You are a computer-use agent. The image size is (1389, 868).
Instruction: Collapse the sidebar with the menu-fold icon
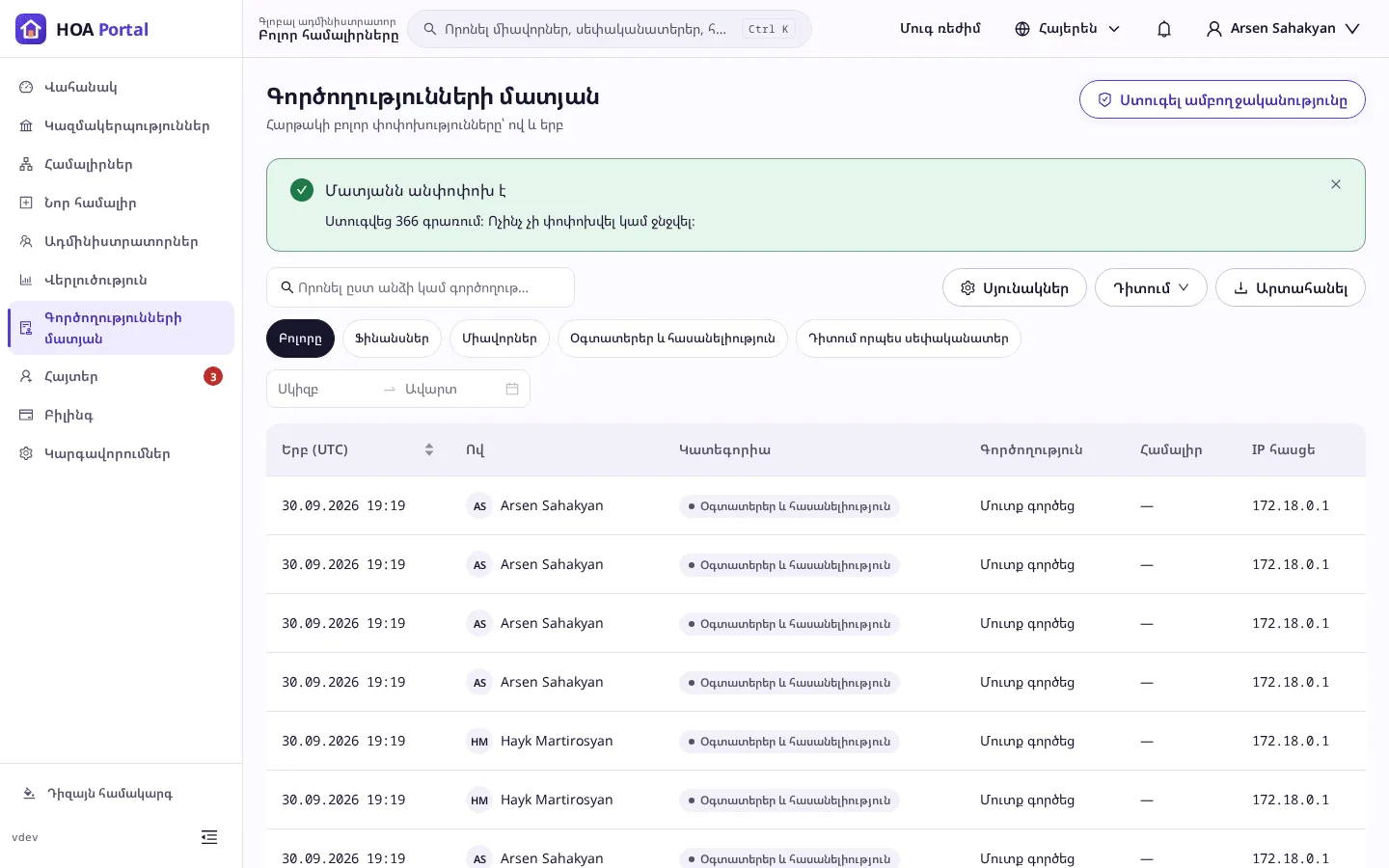(209, 837)
